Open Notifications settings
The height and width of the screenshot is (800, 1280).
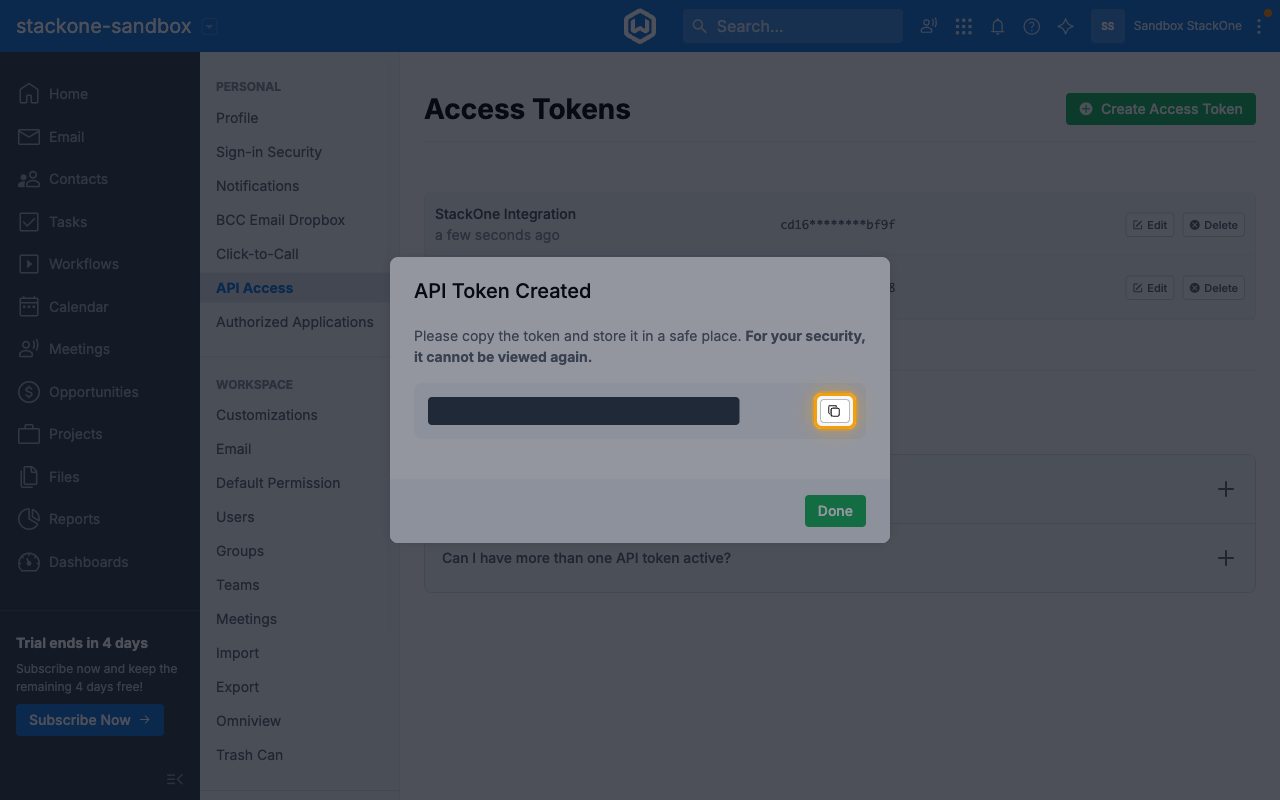(258, 186)
